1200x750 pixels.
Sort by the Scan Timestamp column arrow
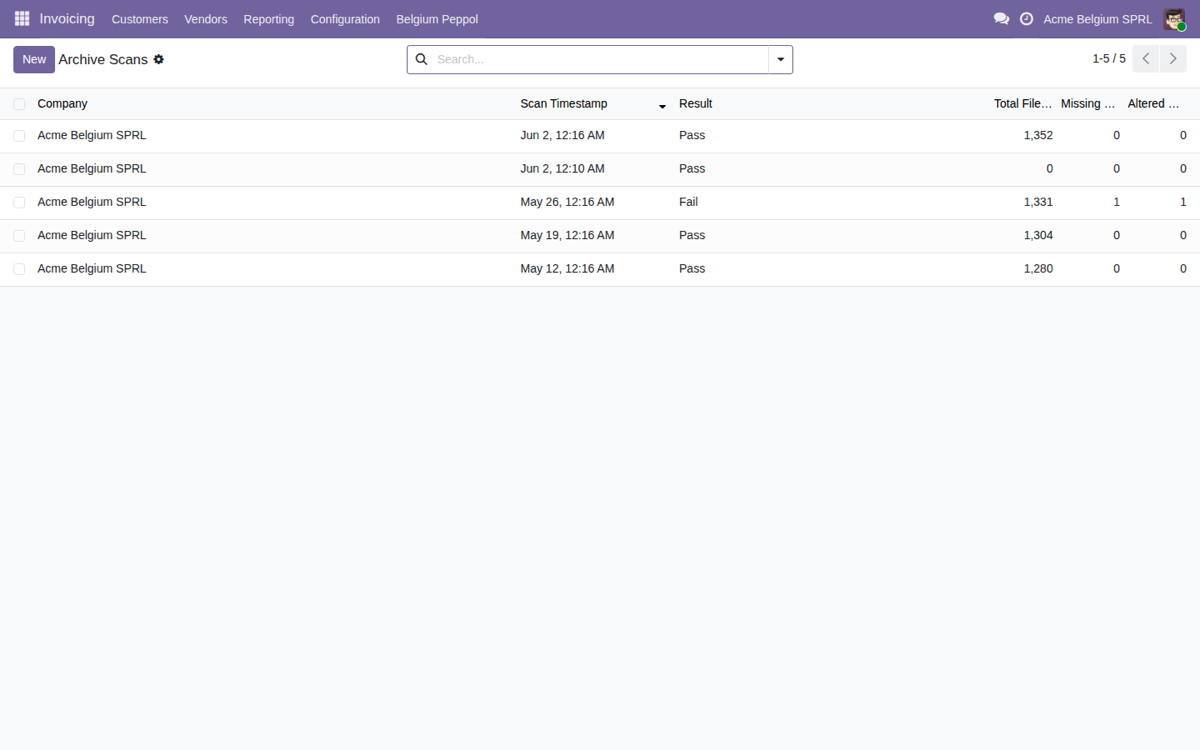click(662, 106)
